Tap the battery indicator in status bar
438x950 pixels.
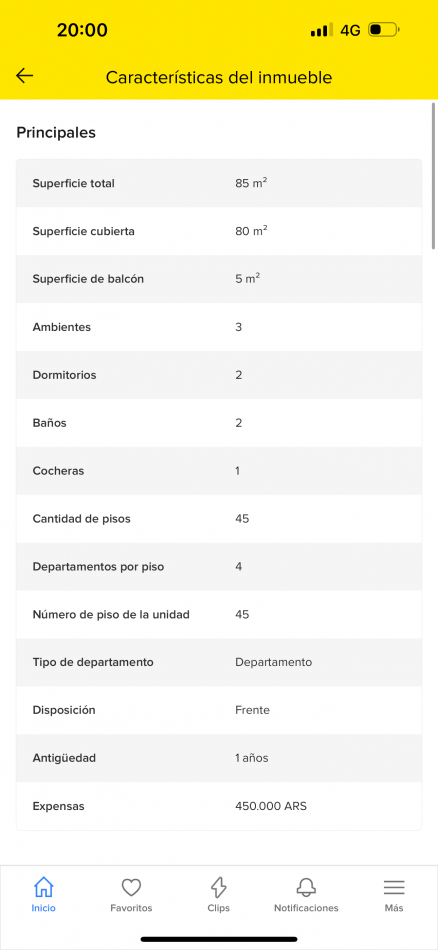383,29
